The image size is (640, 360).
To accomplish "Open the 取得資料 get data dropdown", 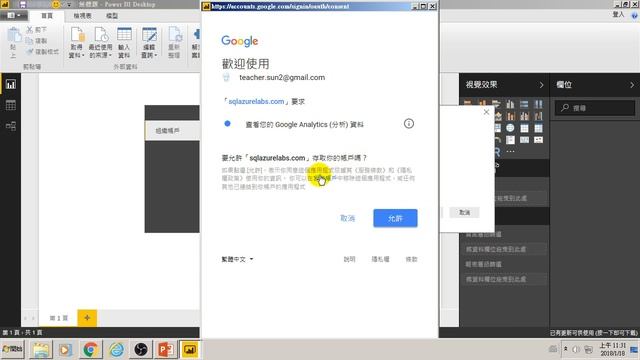I will (x=76, y=42).
